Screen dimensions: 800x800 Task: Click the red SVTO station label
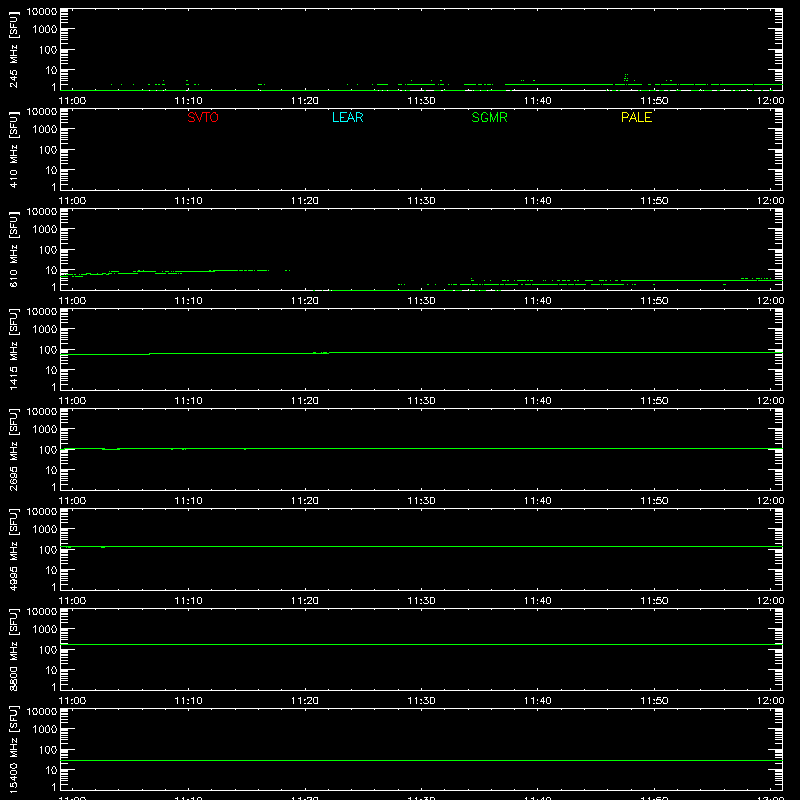(203, 117)
